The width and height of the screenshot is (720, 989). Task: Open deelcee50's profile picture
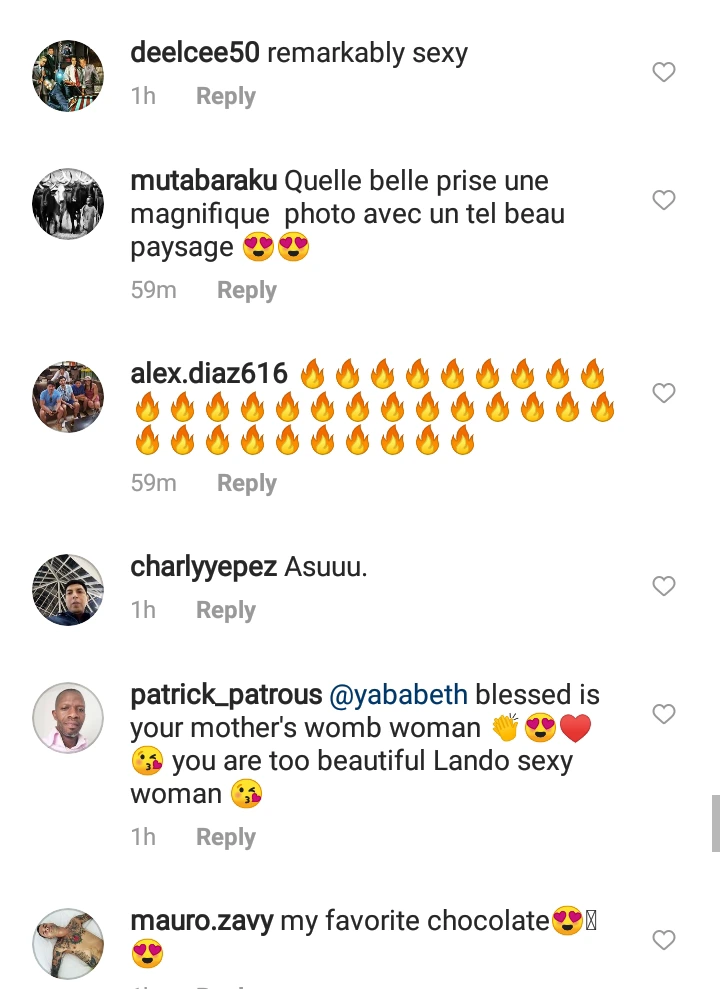pyautogui.click(x=69, y=76)
